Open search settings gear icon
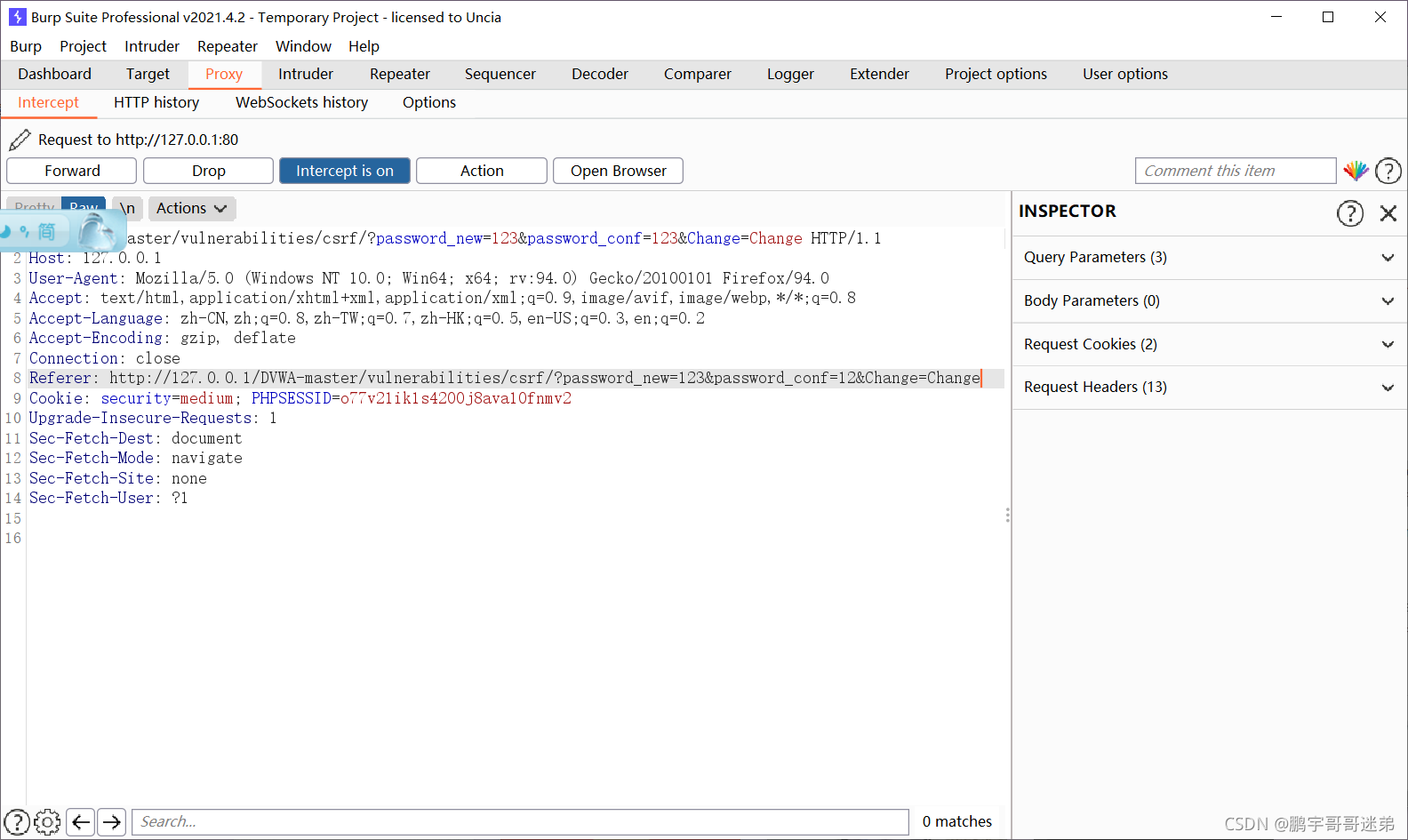 (x=47, y=822)
